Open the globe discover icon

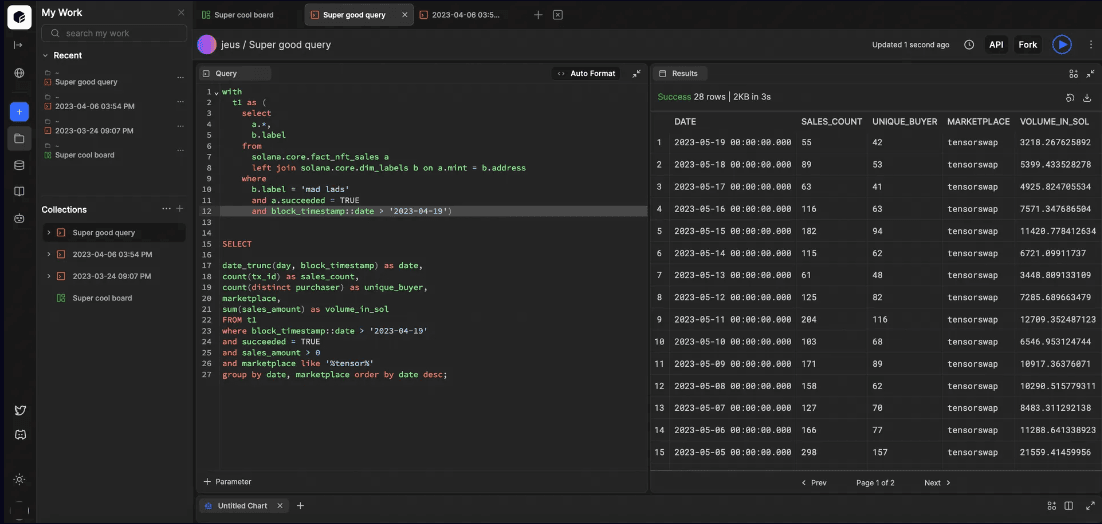point(19,73)
